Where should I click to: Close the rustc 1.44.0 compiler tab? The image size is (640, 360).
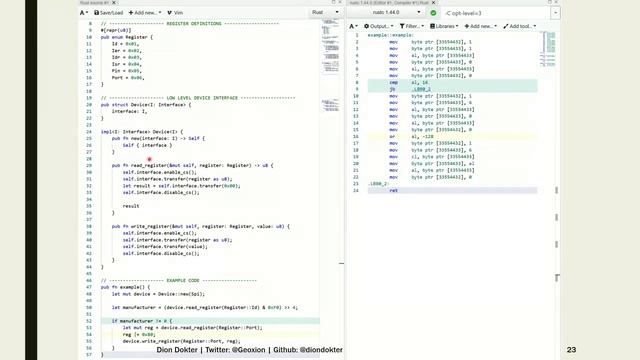pyautogui.click(x=433, y=2)
